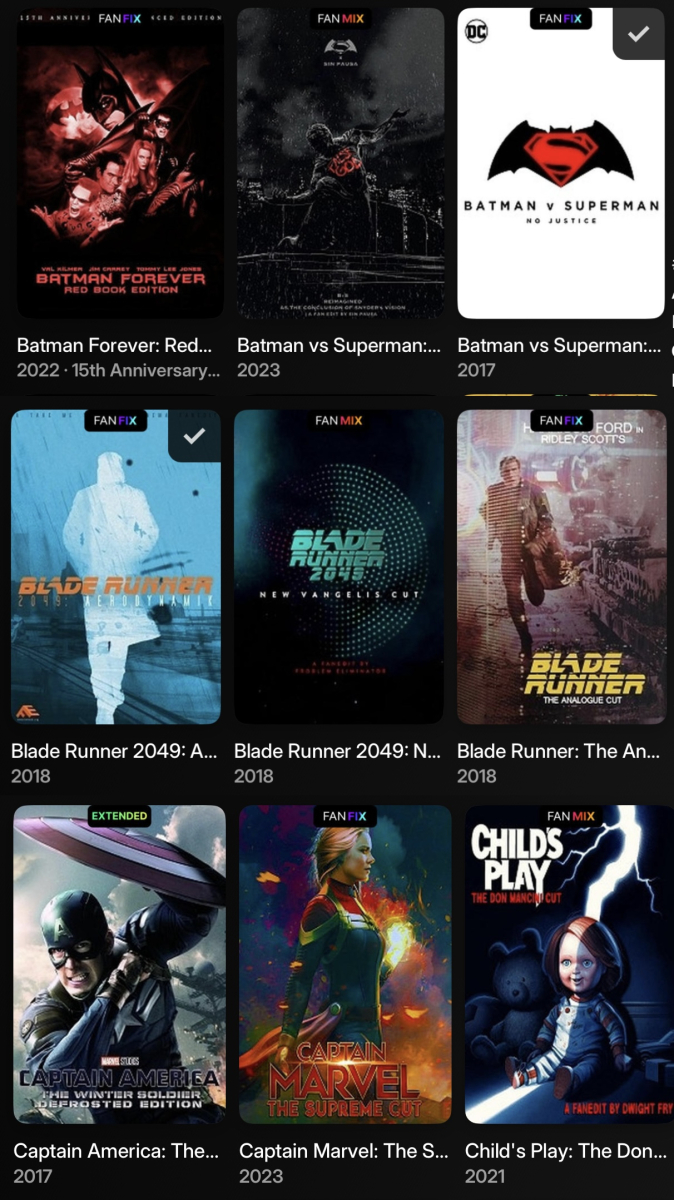Viewport: 674px width, 1200px height.
Task: Tap the FANMIX badge on the New Vangelis Cut poster
Action: (339, 420)
